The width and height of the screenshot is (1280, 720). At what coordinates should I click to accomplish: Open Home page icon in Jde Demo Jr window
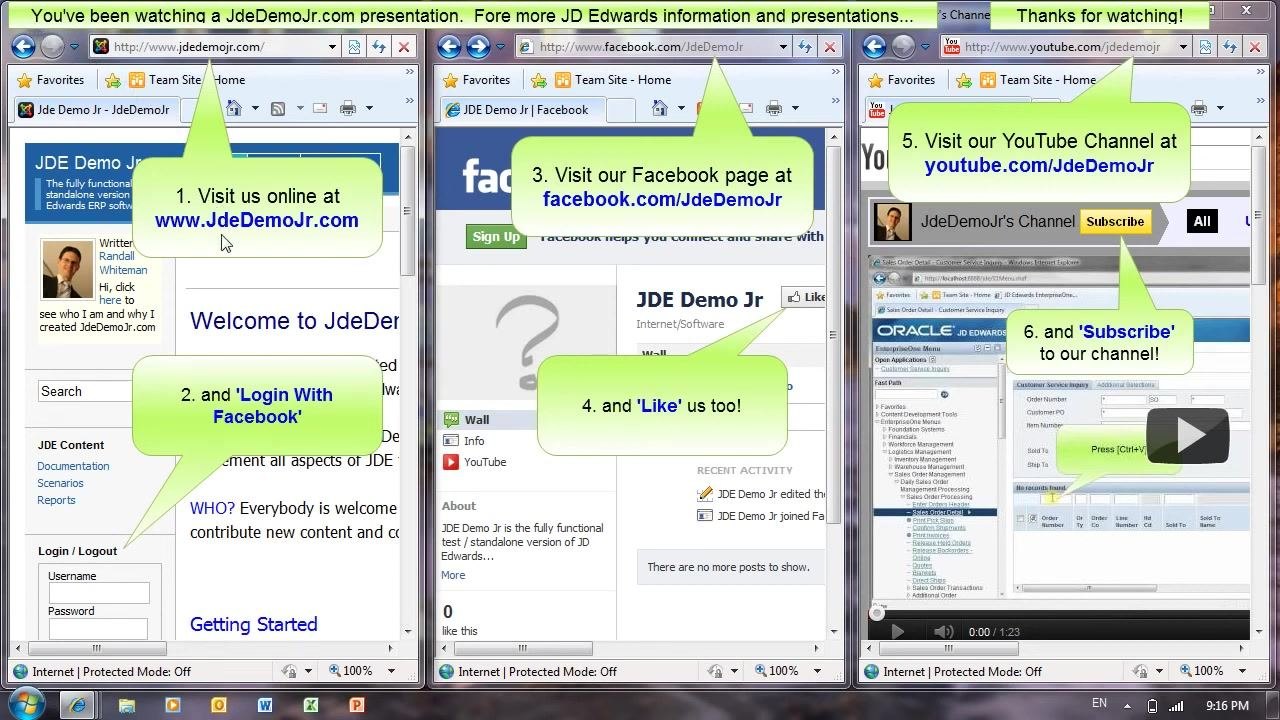click(232, 108)
